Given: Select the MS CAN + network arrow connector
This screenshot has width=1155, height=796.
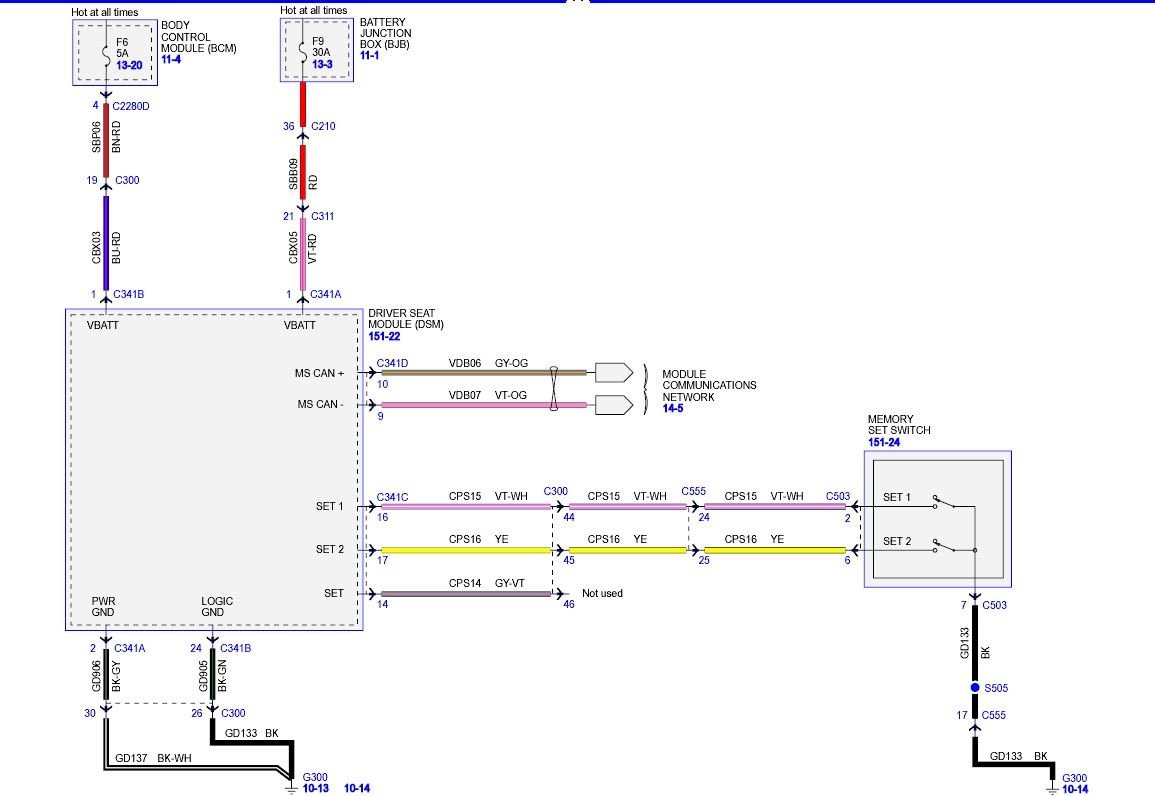Looking at the screenshot, I should [613, 373].
